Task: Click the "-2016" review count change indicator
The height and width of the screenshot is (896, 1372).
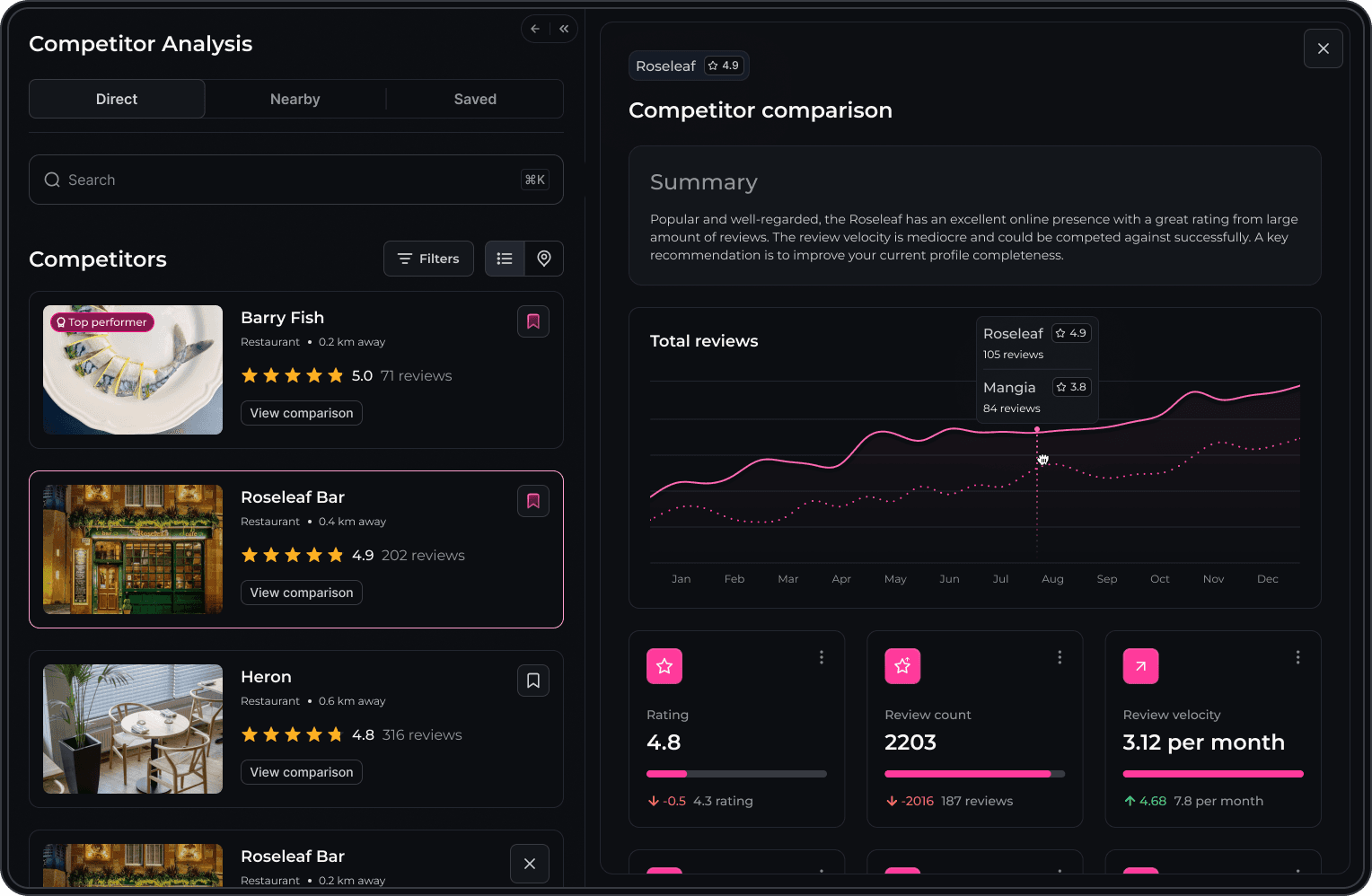Action: [910, 801]
